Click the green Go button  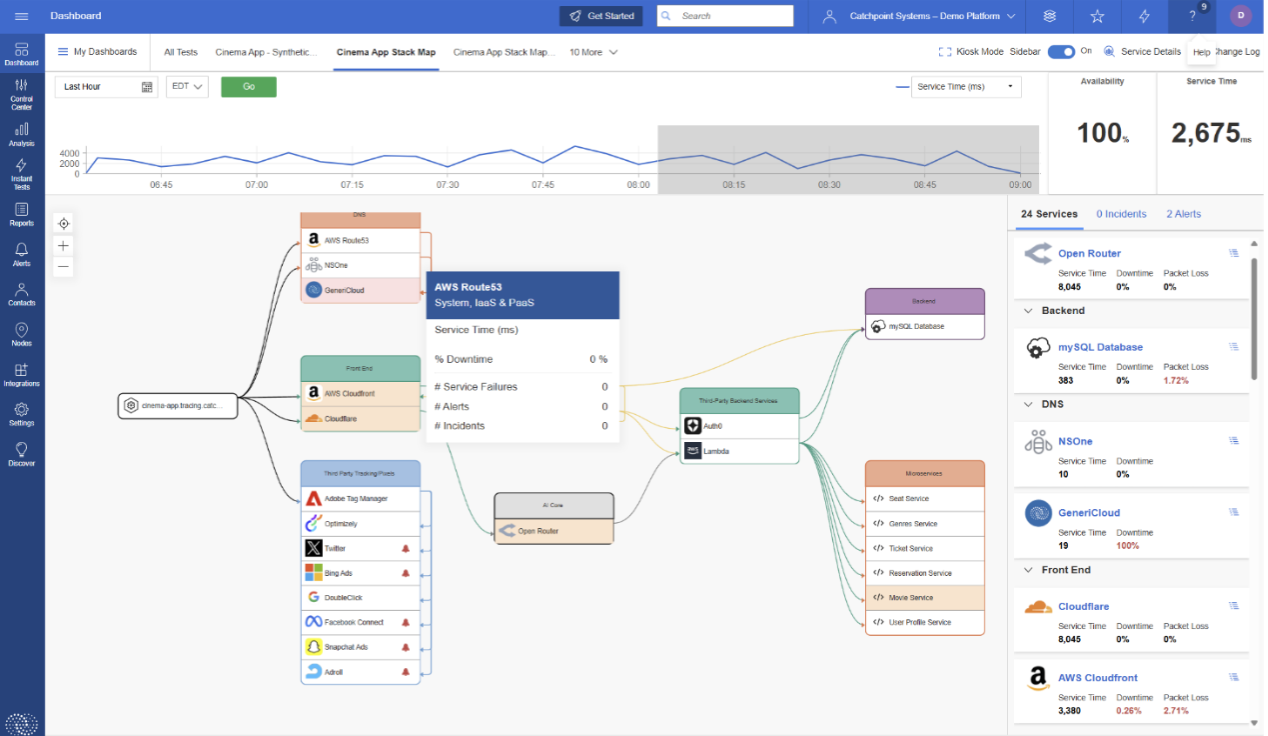click(248, 87)
